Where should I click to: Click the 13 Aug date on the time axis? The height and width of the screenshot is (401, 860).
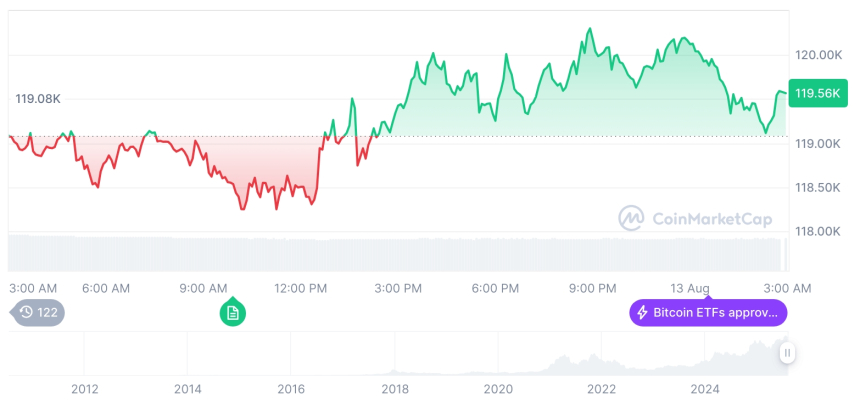point(690,288)
